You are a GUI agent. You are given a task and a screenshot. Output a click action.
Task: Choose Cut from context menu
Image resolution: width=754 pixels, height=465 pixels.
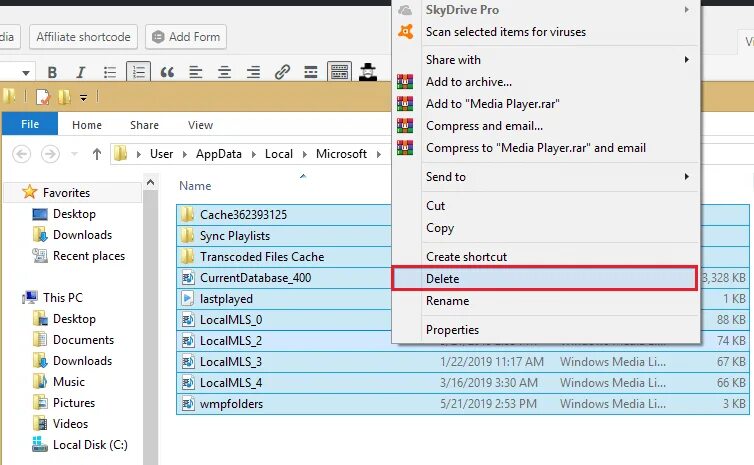[x=545, y=206]
